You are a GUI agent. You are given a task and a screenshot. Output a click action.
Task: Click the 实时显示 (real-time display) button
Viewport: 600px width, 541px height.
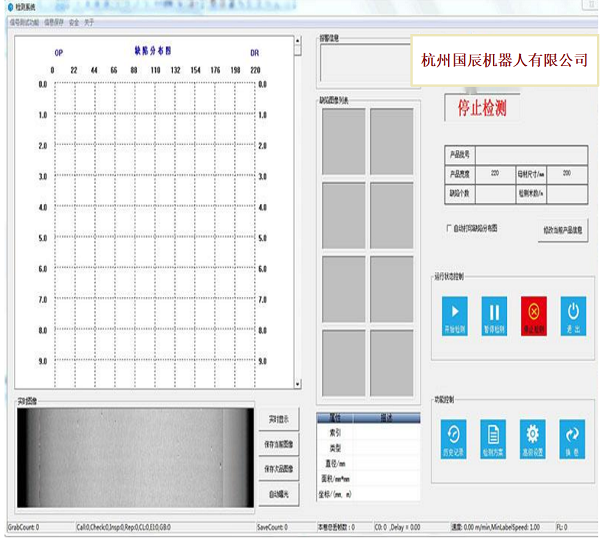[x=278, y=418]
